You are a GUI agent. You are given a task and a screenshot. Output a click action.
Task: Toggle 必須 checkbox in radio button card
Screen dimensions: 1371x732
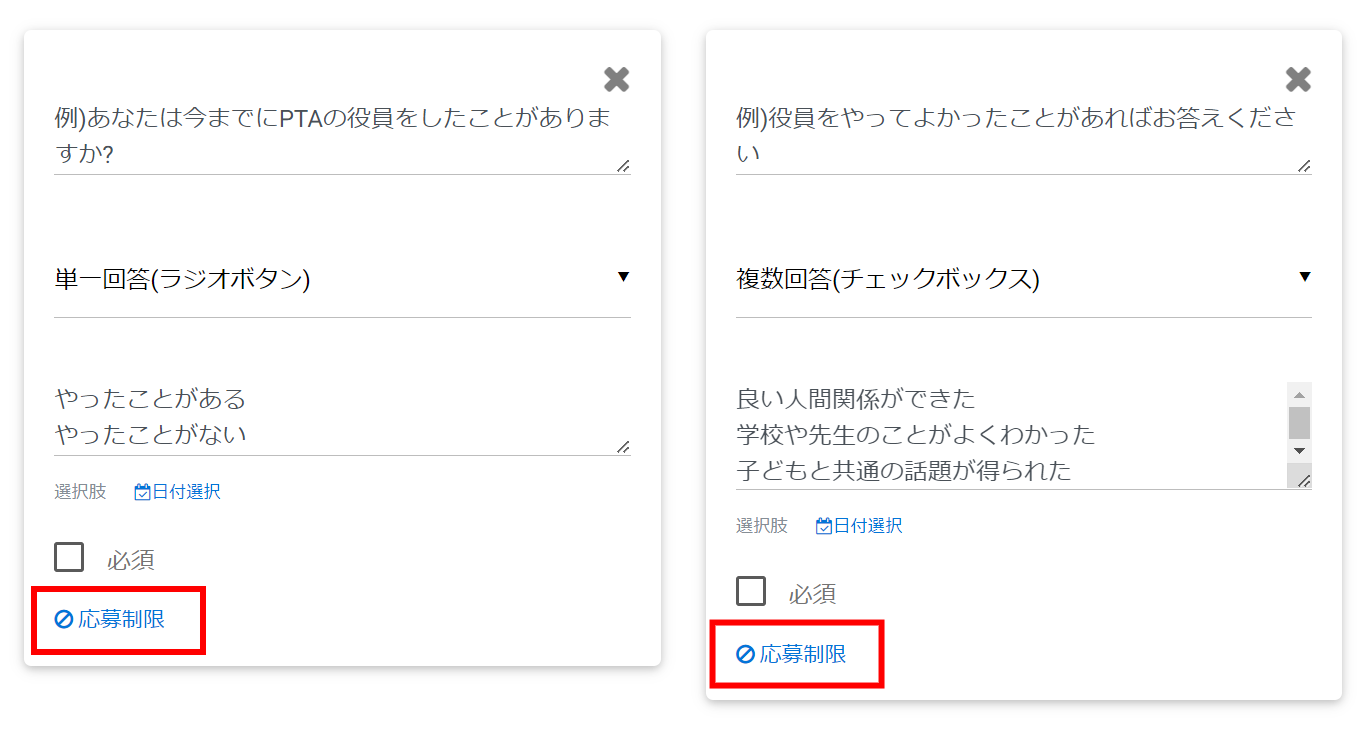69,557
